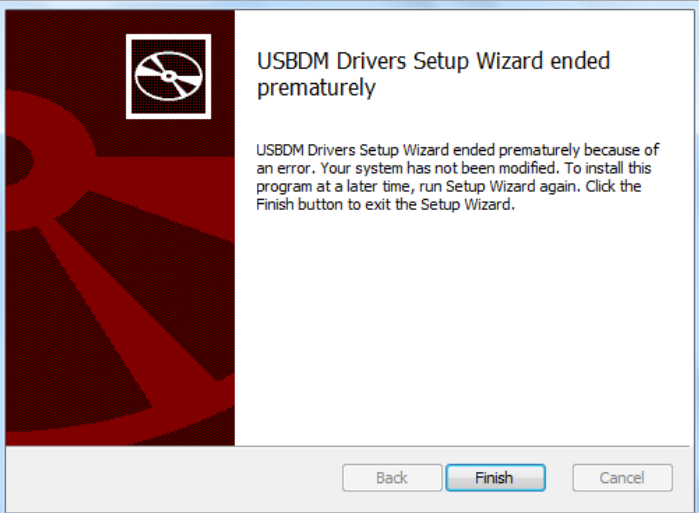Click the window's top border strip

pyautogui.click(x=350, y=4)
